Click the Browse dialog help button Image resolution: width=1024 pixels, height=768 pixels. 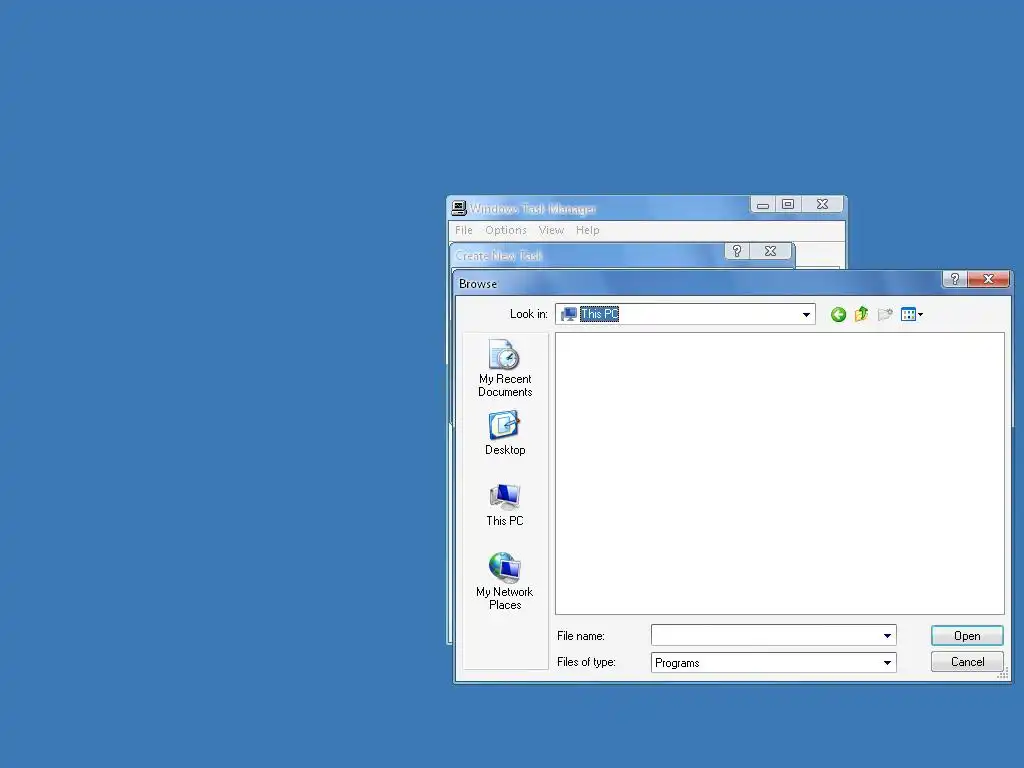955,280
